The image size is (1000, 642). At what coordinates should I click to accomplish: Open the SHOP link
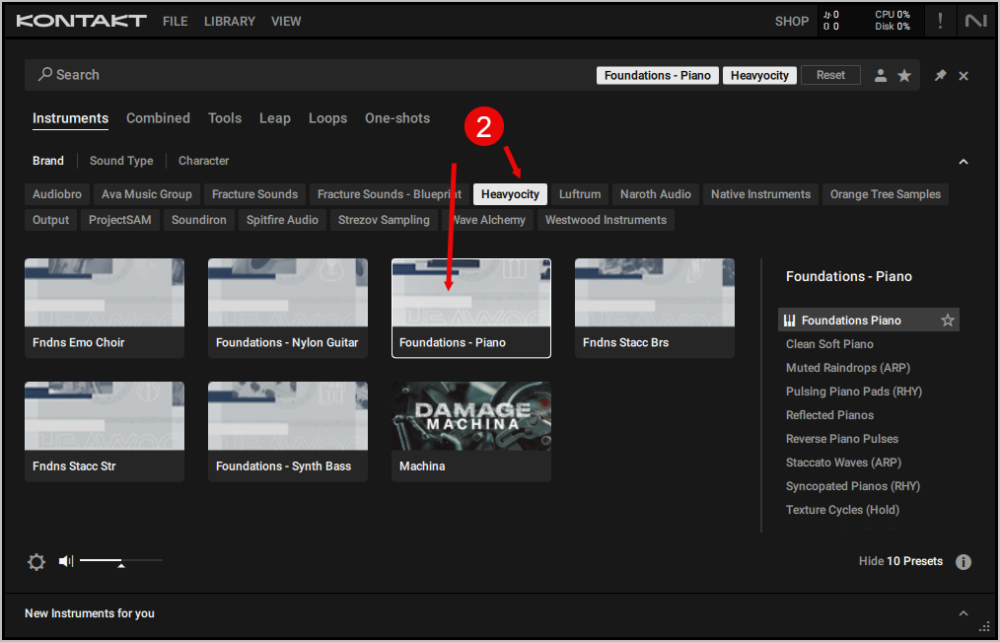(791, 21)
